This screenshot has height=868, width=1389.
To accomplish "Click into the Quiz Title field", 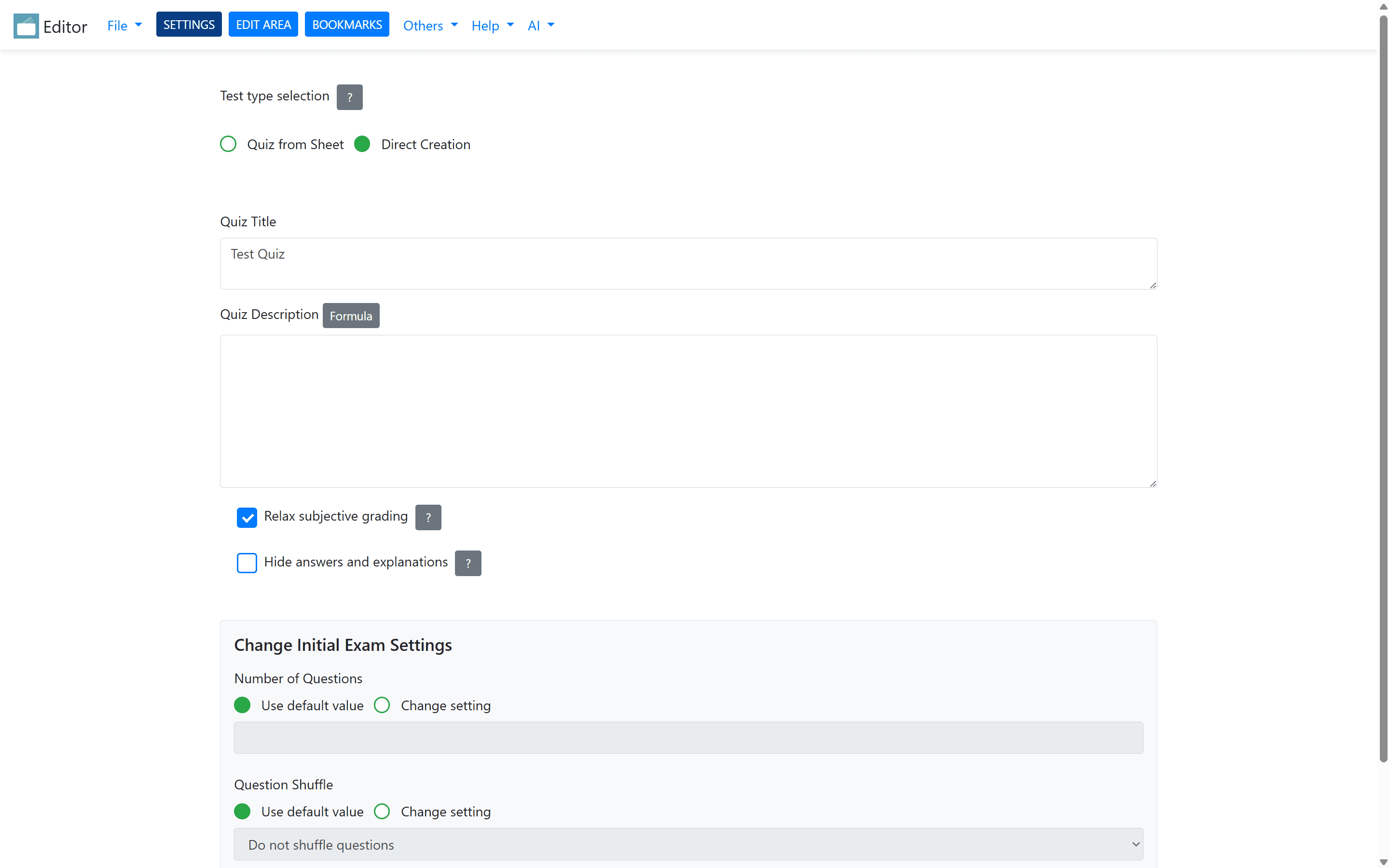I will [x=688, y=263].
